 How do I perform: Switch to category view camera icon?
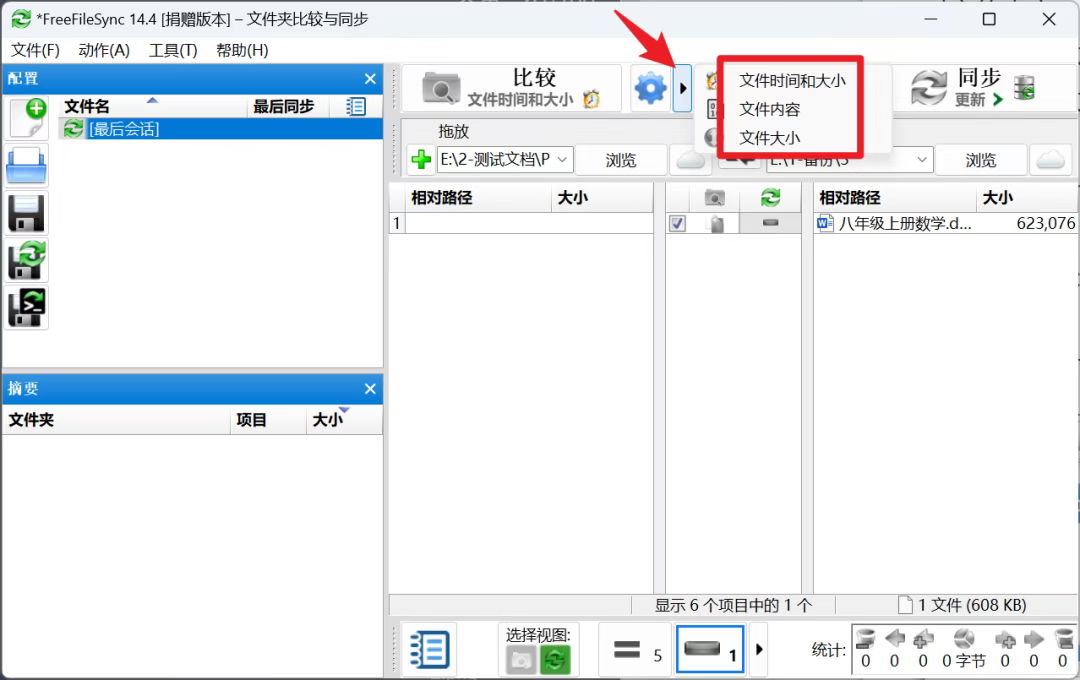pyautogui.click(x=521, y=661)
